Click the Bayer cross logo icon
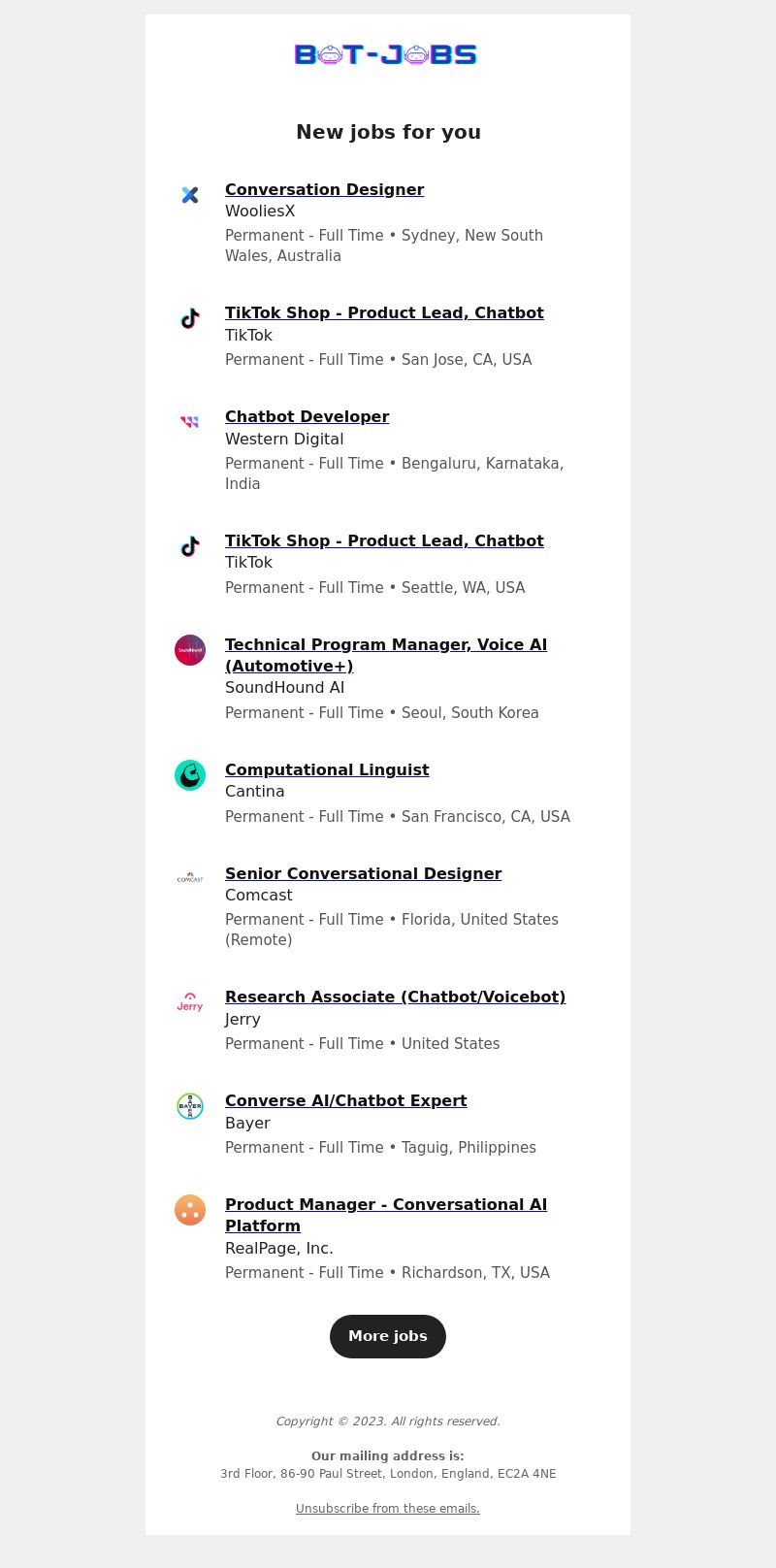Screen dimensions: 776x1568 coord(190,1106)
